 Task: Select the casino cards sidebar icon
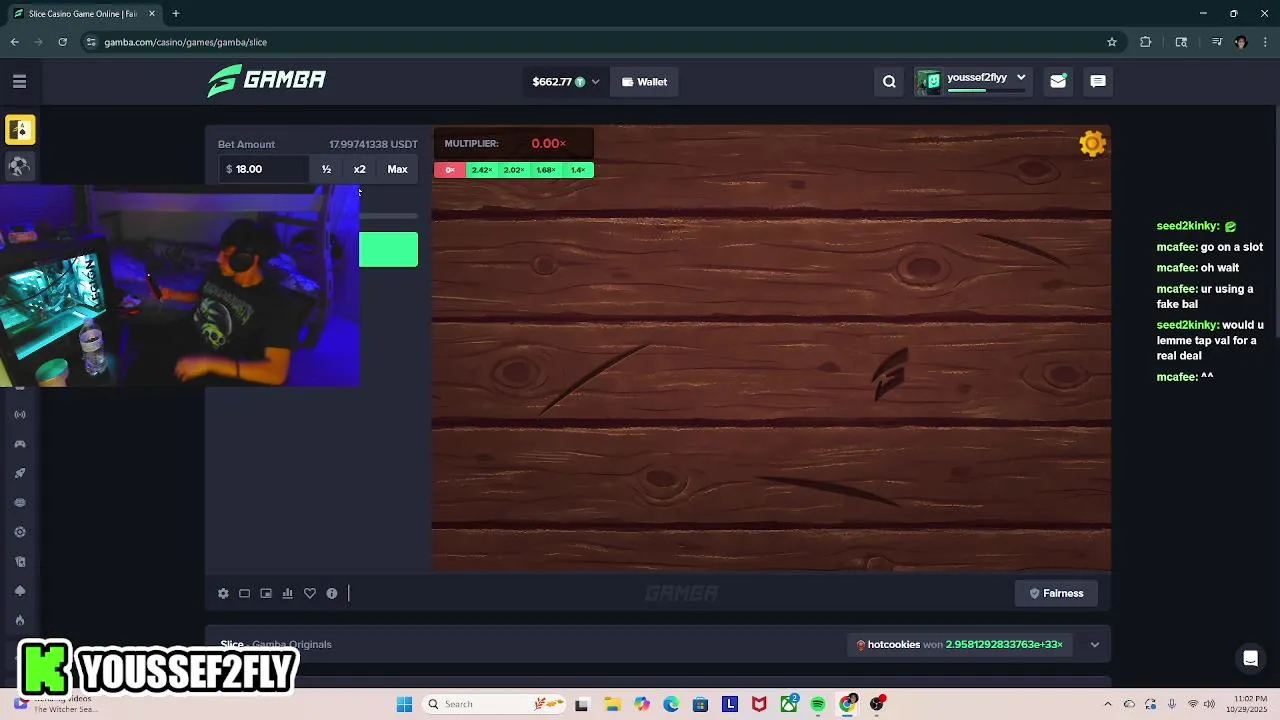pyautogui.click(x=20, y=130)
